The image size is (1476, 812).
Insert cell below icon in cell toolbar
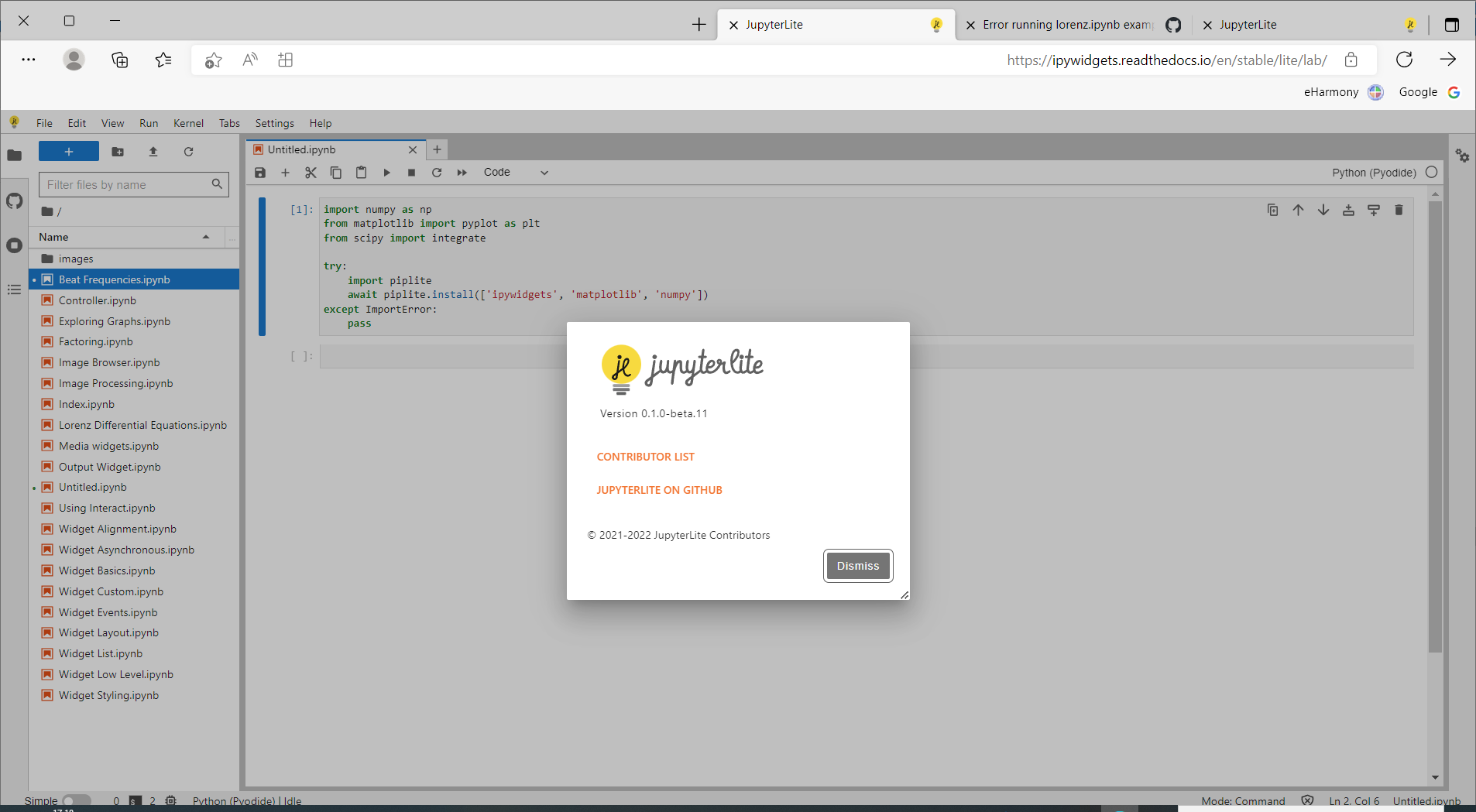click(x=1374, y=210)
